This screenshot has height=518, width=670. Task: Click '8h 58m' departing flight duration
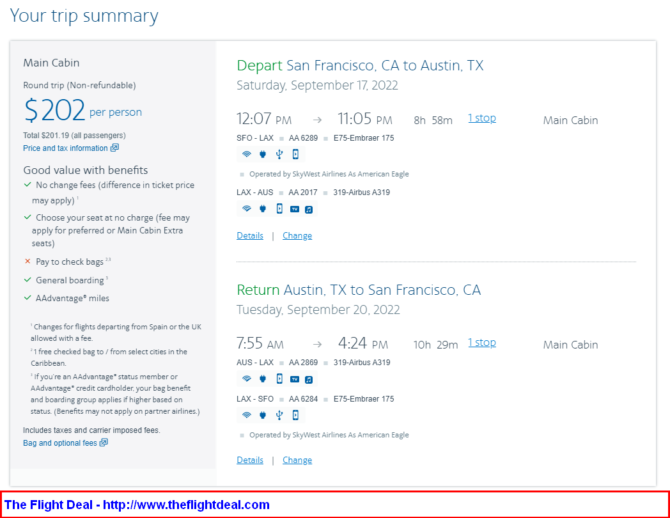(x=433, y=121)
